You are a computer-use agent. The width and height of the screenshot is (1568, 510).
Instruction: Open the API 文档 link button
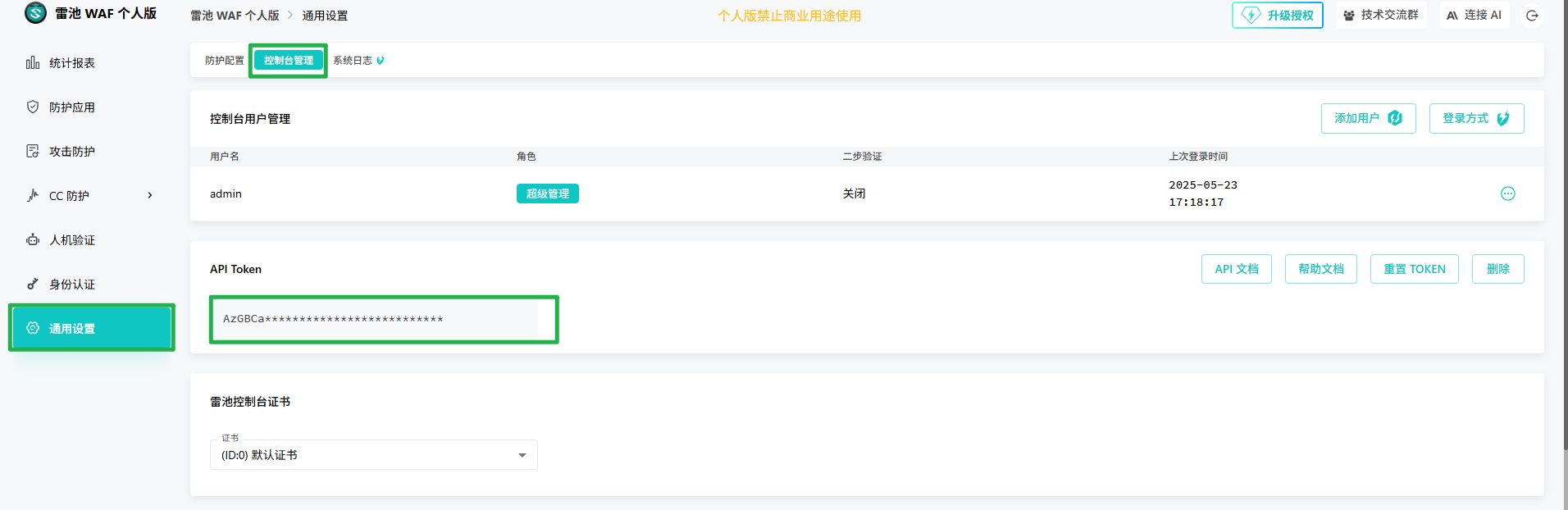(1236, 269)
